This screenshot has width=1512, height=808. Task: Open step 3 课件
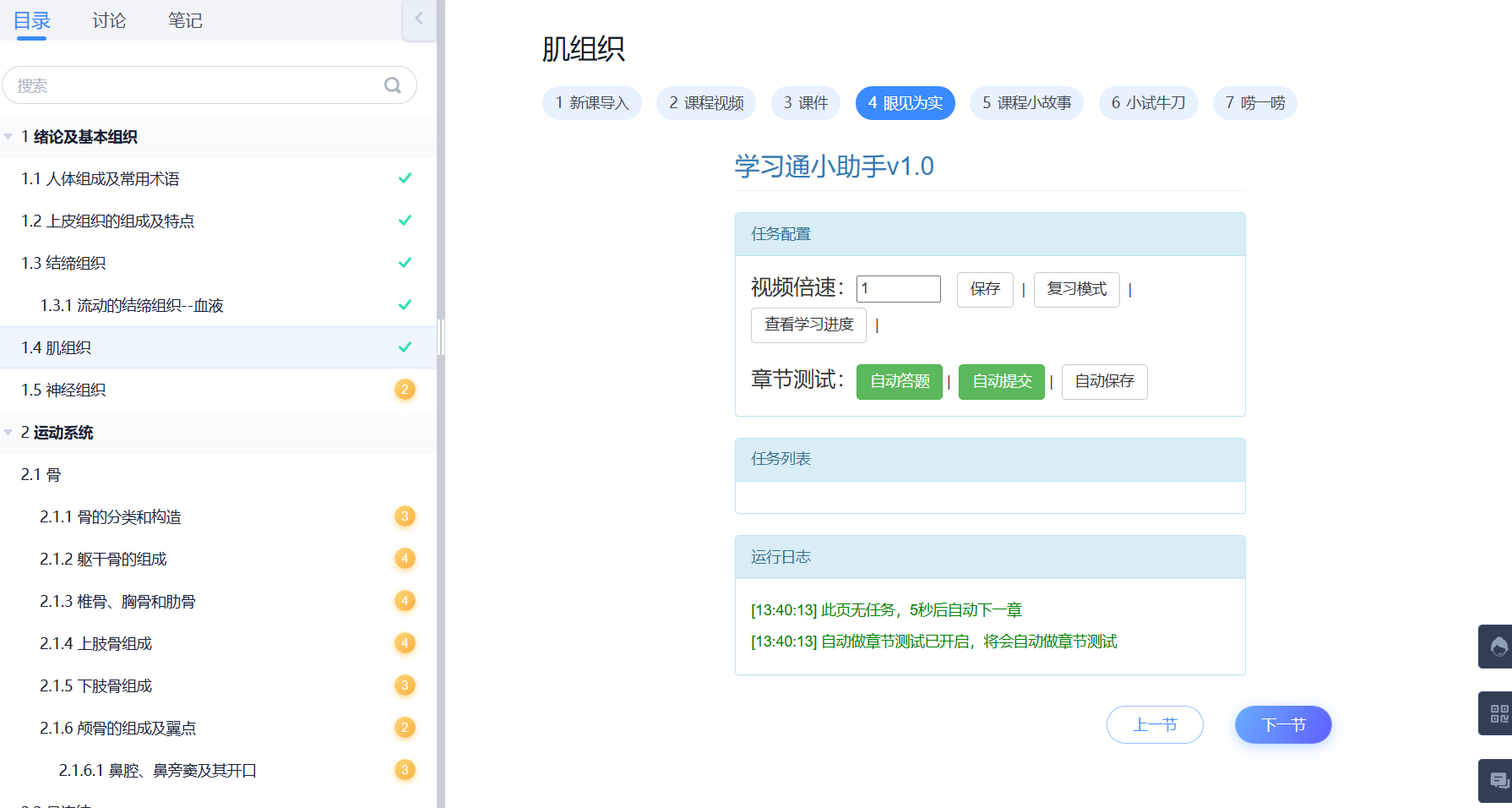(x=806, y=103)
